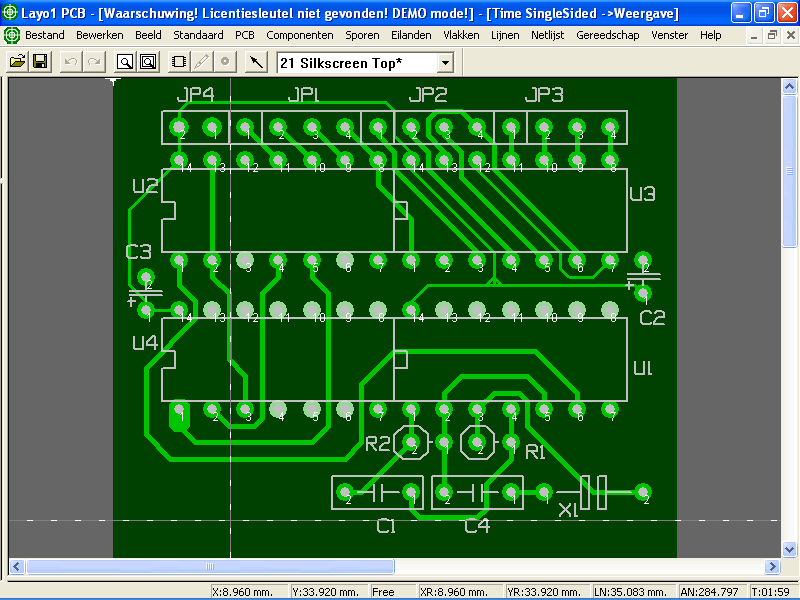Viewport: 800px width, 600px height.
Task: Open the layer selection dropdown arrow
Action: [445, 63]
